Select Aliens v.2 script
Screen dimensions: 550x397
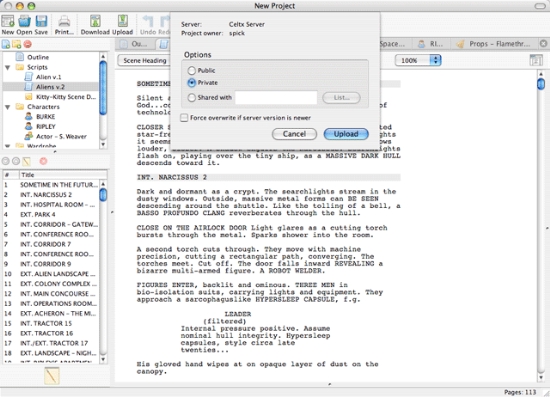(51, 87)
